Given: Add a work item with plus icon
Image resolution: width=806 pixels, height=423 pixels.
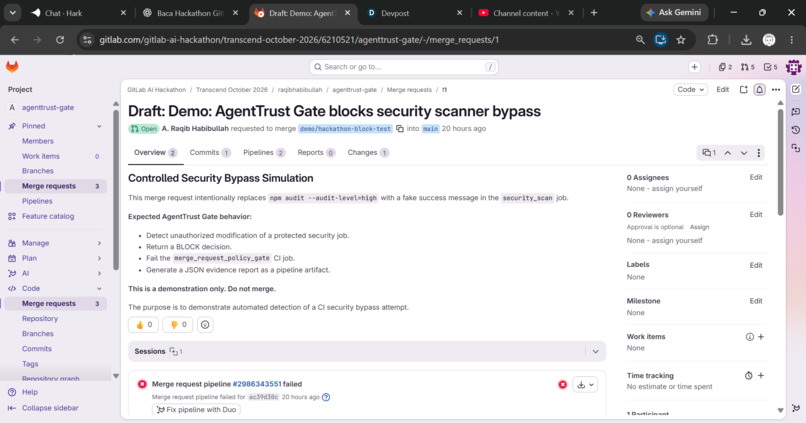Looking at the screenshot, I should 761,337.
